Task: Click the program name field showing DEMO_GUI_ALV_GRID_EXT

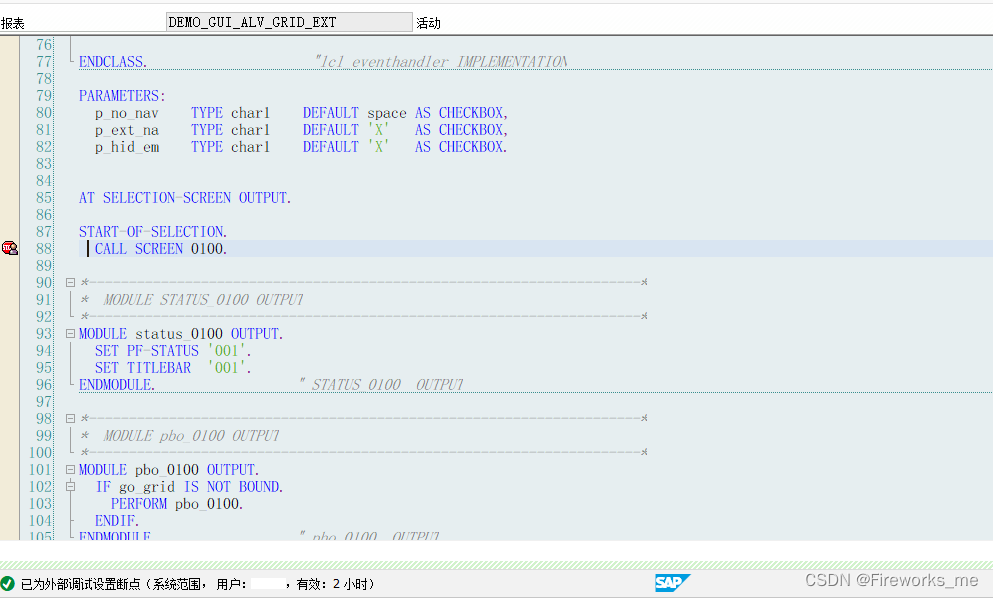Action: [x=288, y=20]
